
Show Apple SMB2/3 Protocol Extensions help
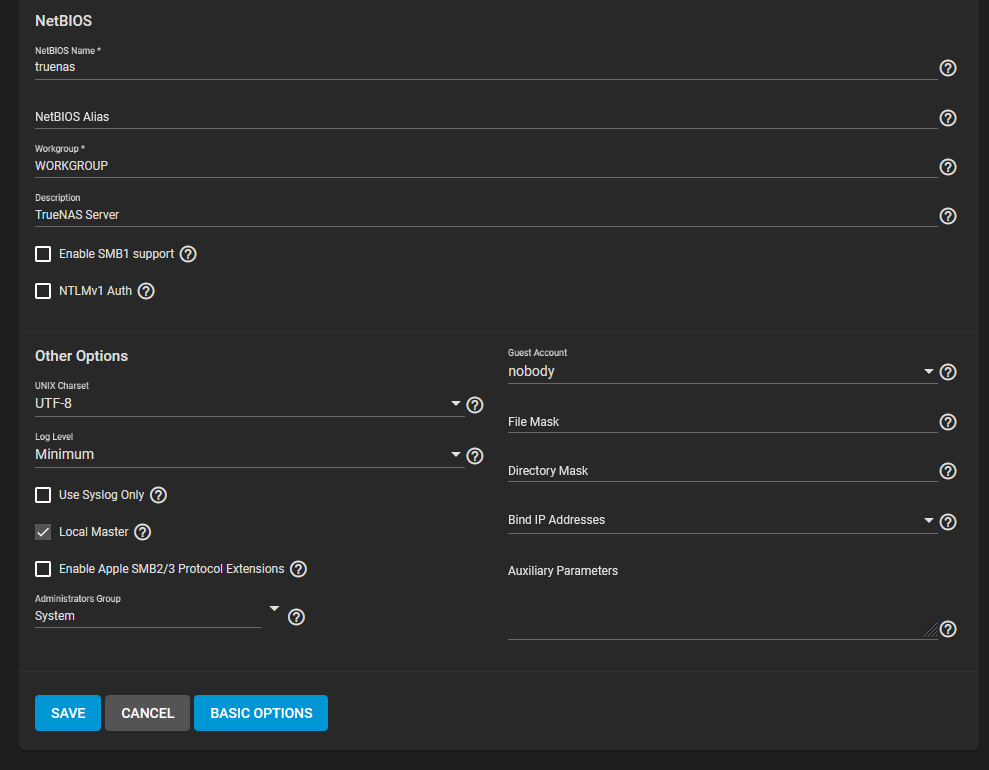tap(298, 569)
